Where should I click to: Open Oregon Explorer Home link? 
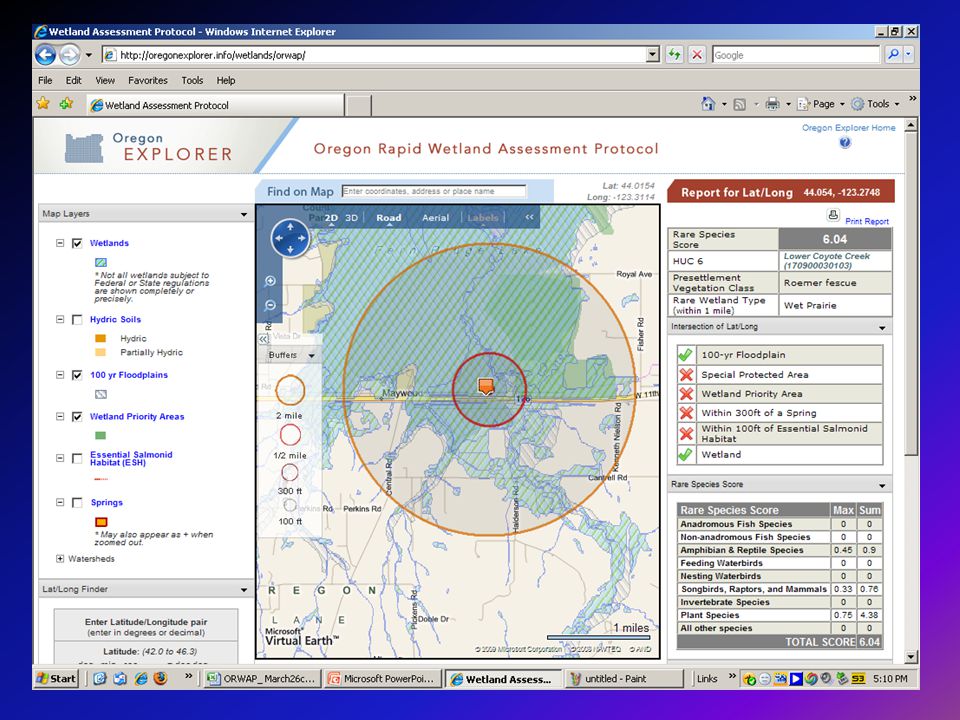[849, 127]
